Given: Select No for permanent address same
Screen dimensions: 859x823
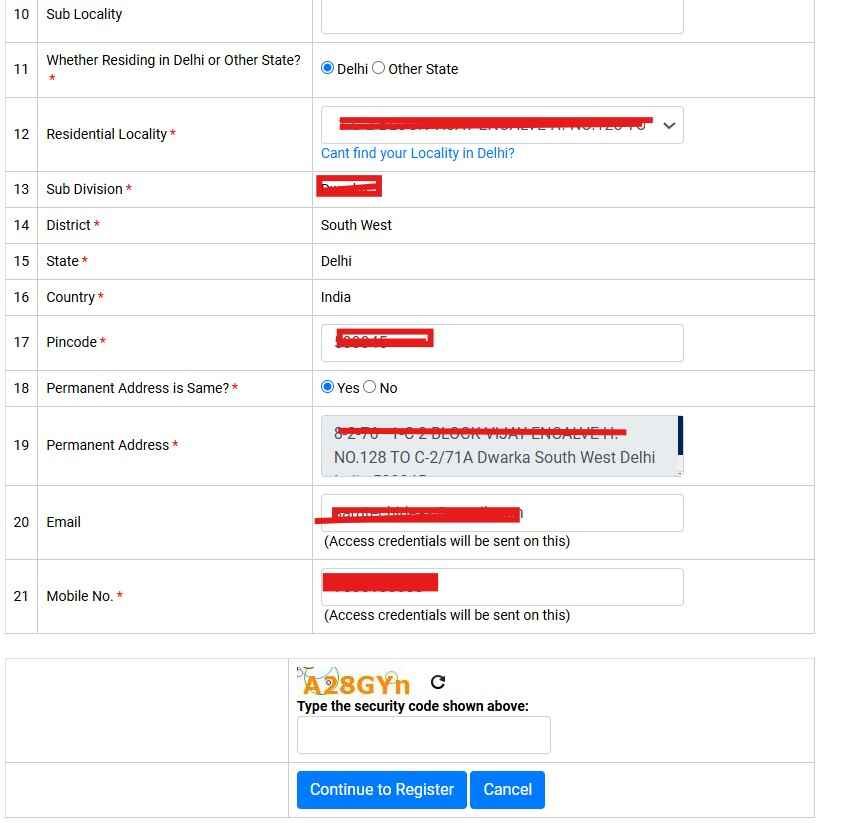Looking at the screenshot, I should 369,387.
